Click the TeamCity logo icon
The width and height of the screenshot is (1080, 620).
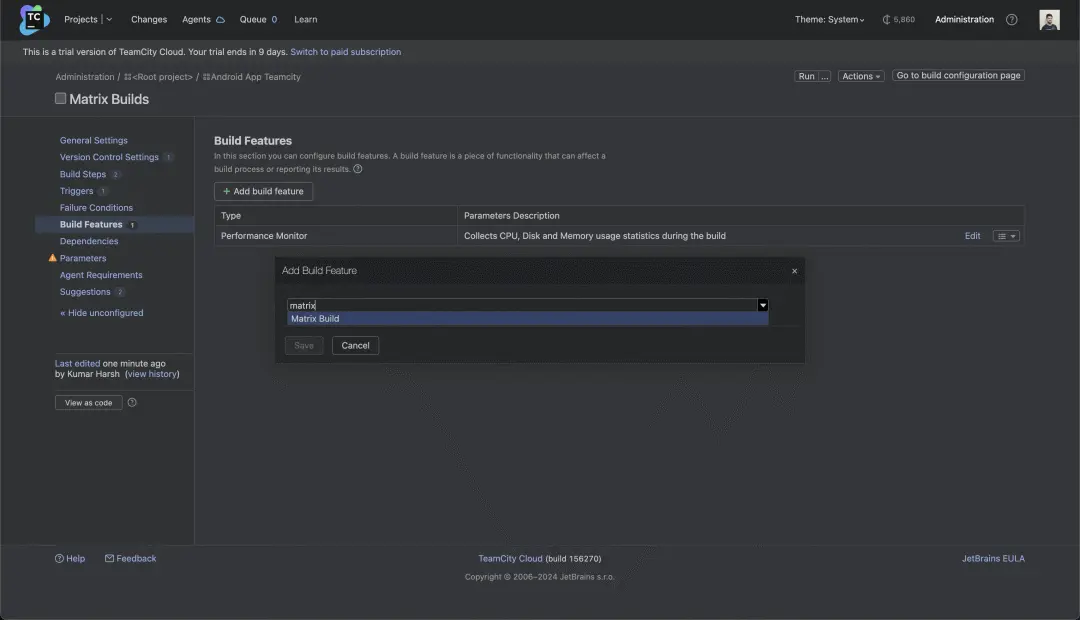33,19
